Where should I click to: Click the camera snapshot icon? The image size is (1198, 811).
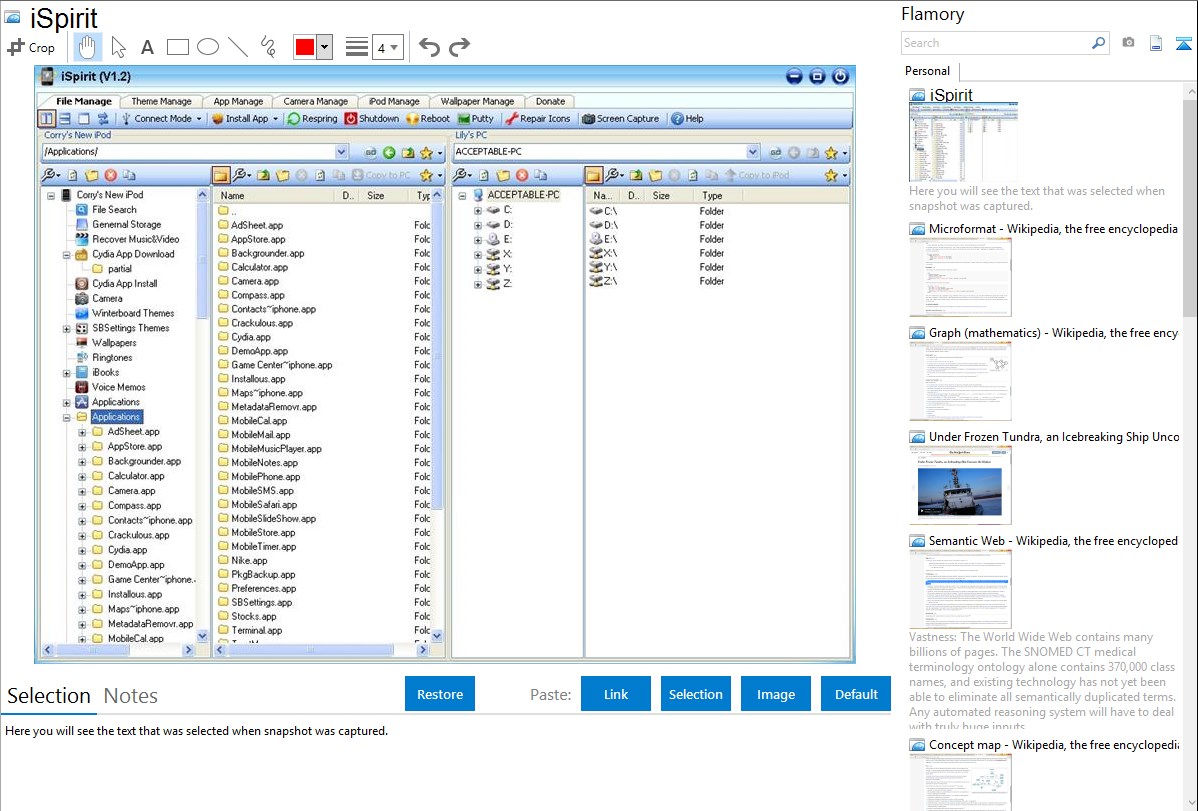pos(1128,43)
